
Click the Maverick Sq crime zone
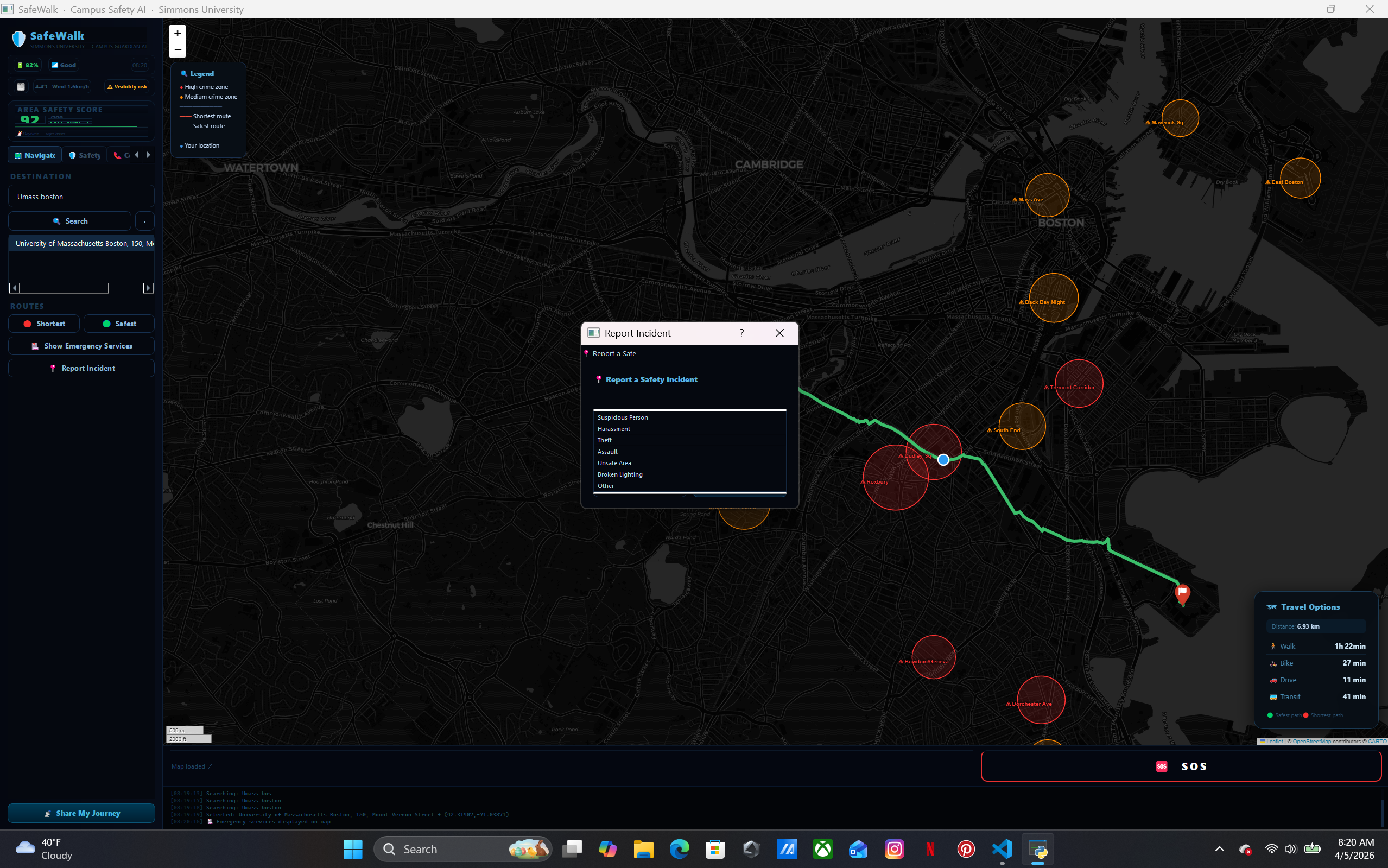click(1180, 118)
